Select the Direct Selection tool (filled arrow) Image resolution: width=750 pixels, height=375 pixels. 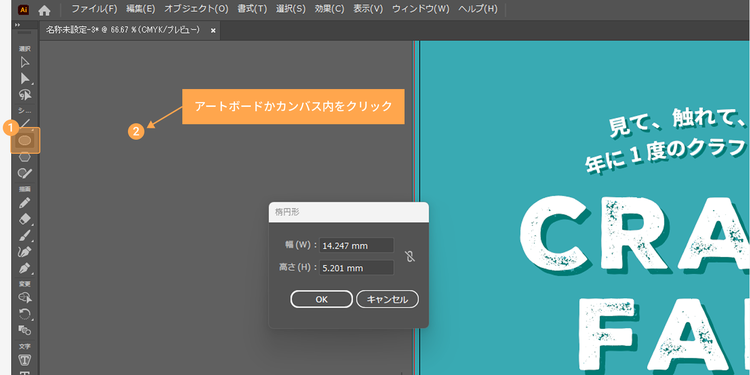25,78
